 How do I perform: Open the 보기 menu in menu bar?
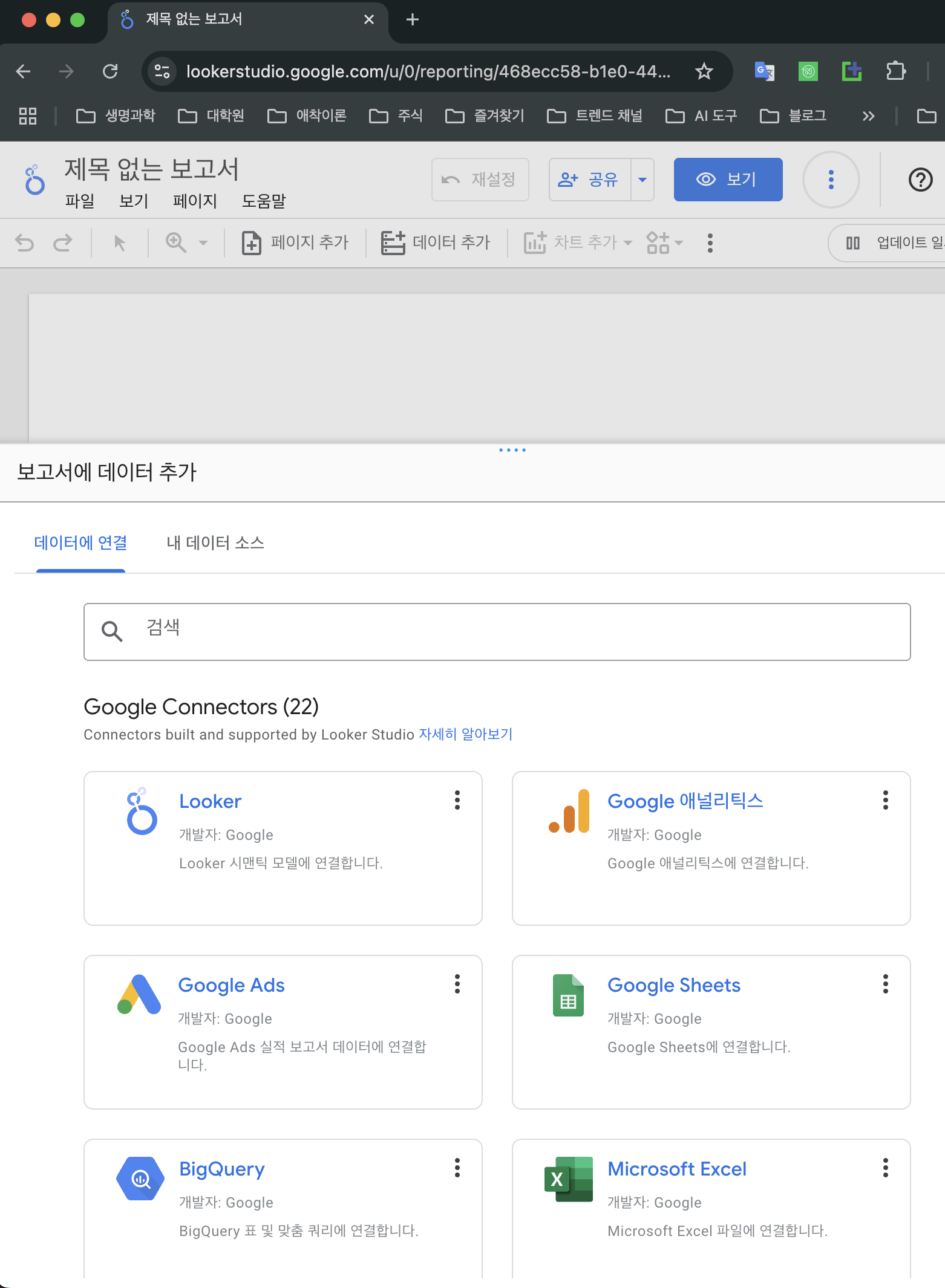[x=134, y=201]
